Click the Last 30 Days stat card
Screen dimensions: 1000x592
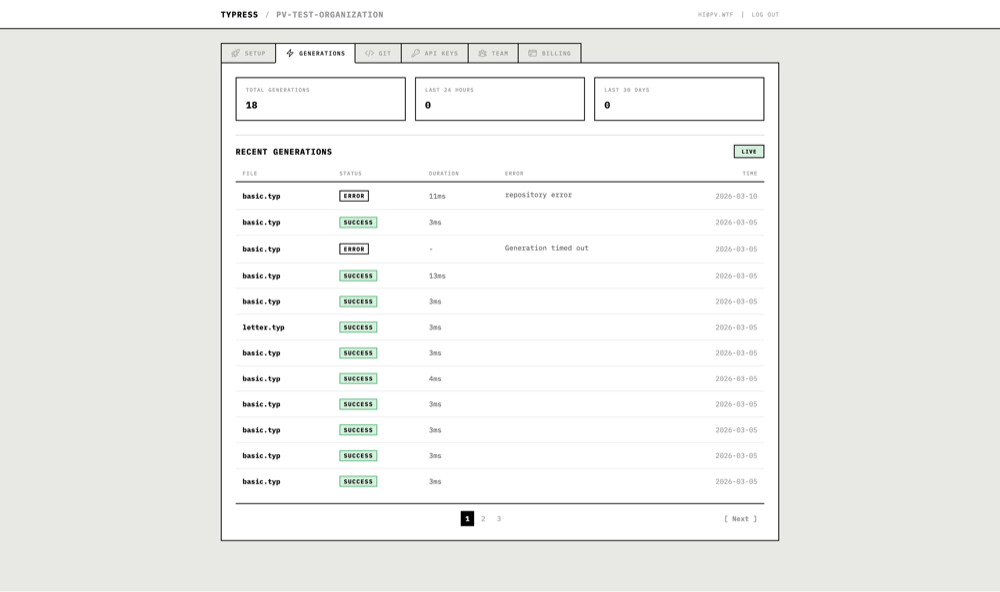coord(679,99)
